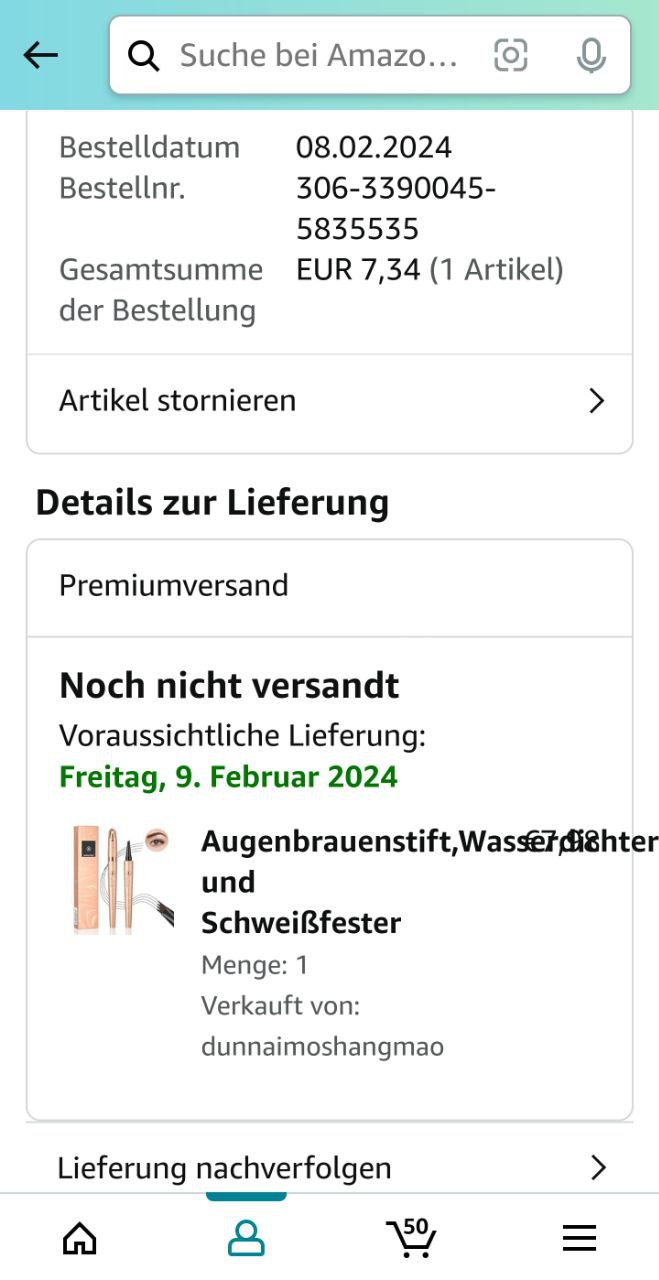Open the eyebrow pencil product image
The height and width of the screenshot is (1280, 659).
tap(122, 880)
